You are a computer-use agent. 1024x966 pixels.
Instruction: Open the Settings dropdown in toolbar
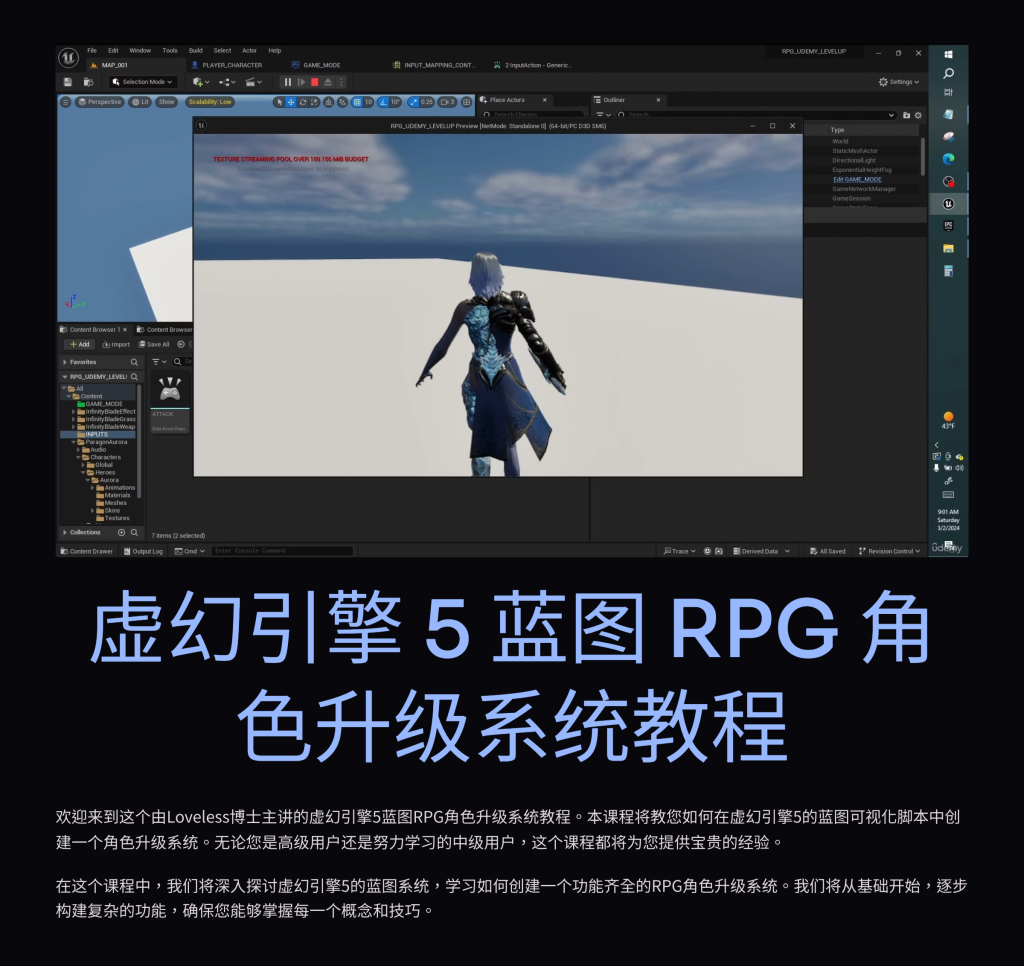899,82
